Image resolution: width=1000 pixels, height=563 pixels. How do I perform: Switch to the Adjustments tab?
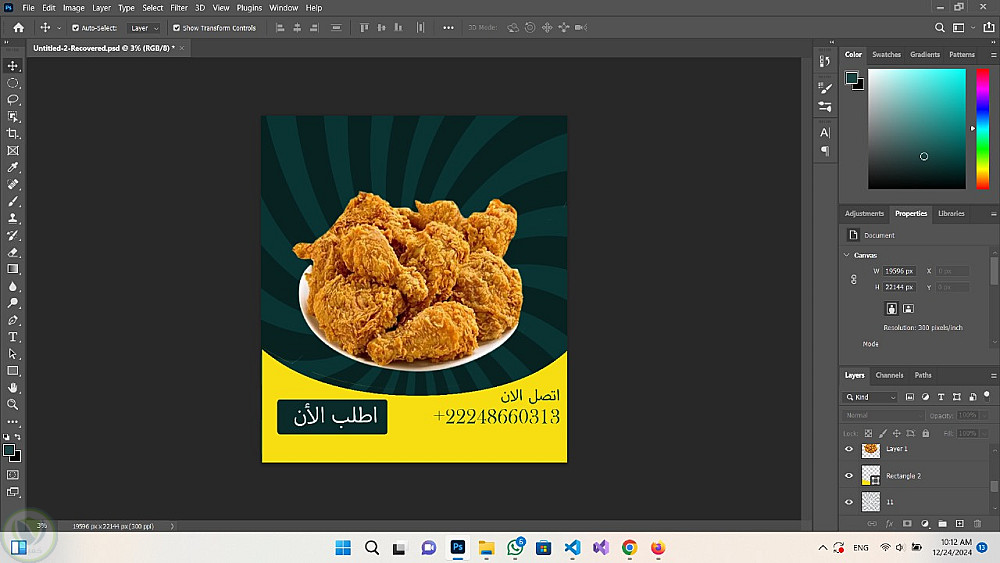pos(864,214)
